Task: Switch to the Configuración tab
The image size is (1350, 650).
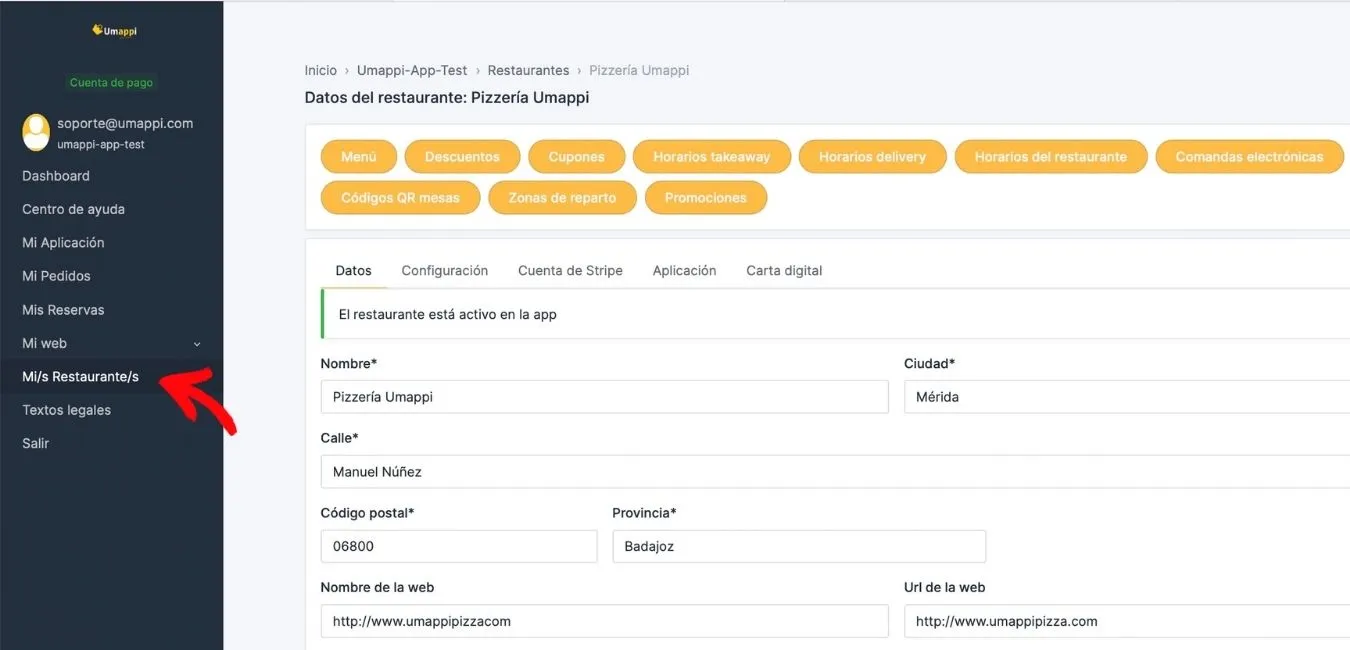Action: [x=445, y=271]
